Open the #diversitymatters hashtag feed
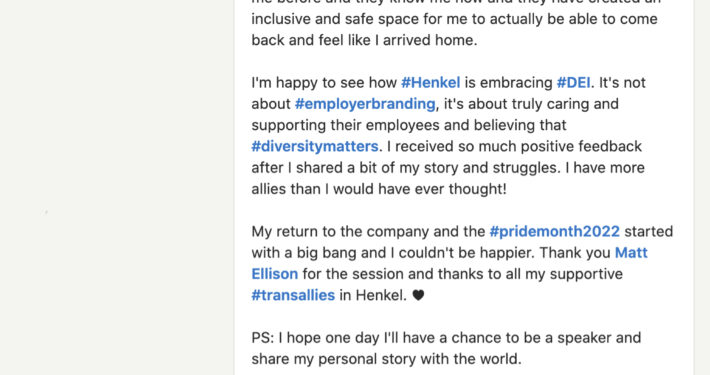Screen dimensions: 710x375 coord(315,147)
